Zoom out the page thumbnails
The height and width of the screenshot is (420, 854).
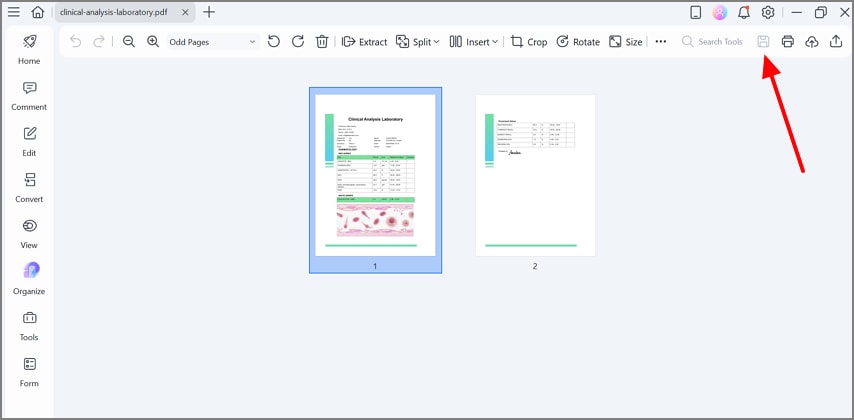pyautogui.click(x=129, y=41)
